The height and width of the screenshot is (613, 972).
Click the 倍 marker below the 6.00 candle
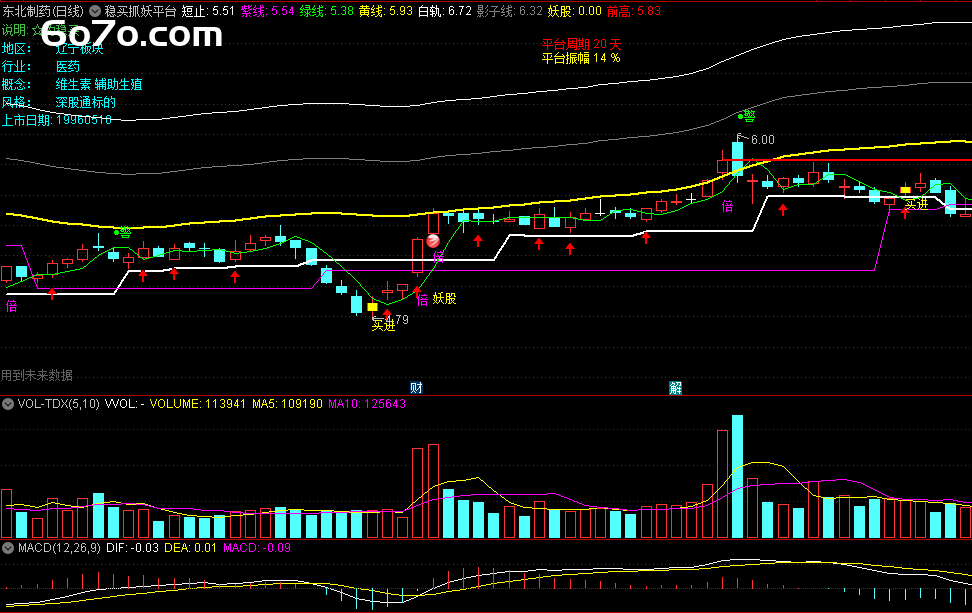pos(727,206)
